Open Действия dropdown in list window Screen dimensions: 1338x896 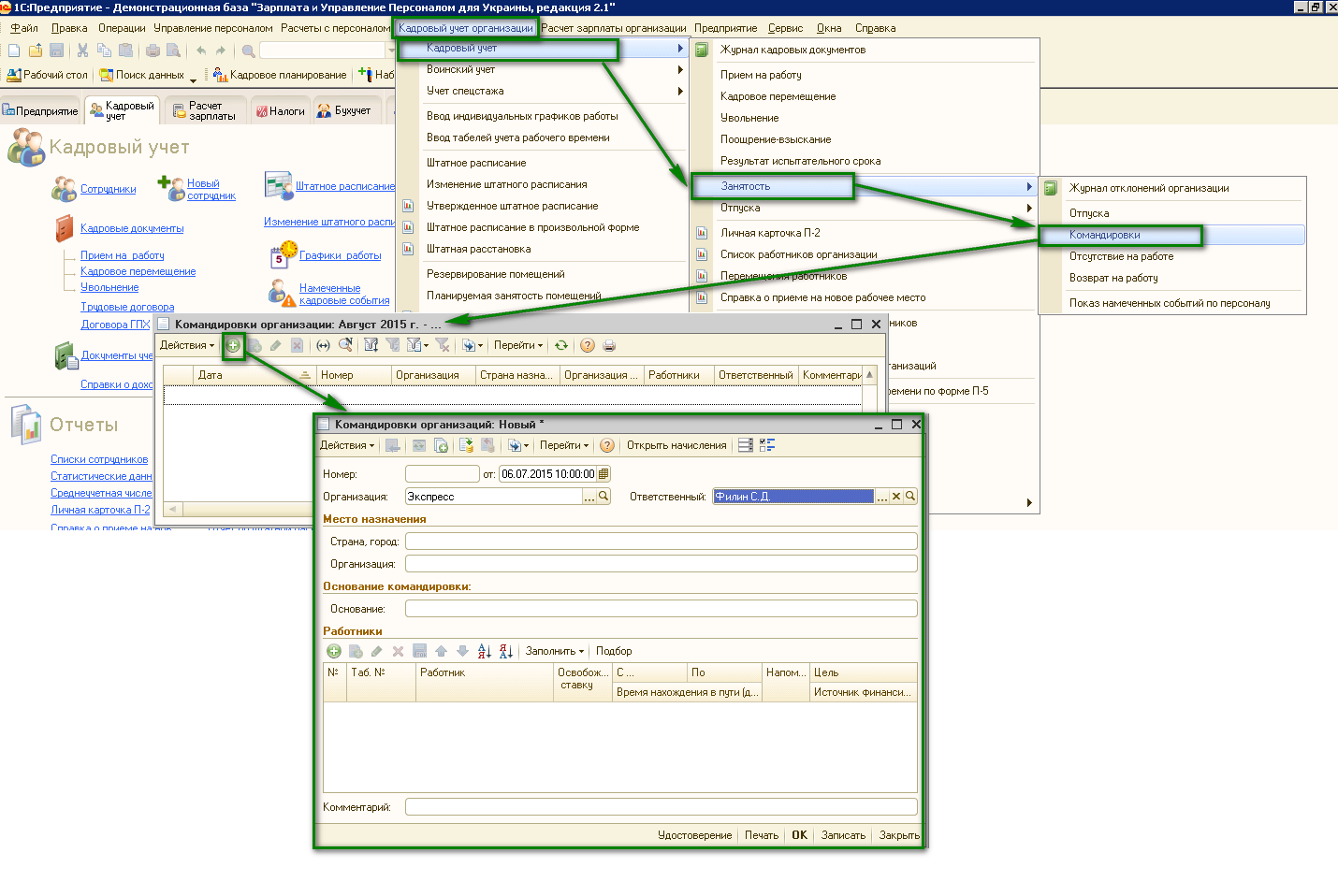[186, 345]
